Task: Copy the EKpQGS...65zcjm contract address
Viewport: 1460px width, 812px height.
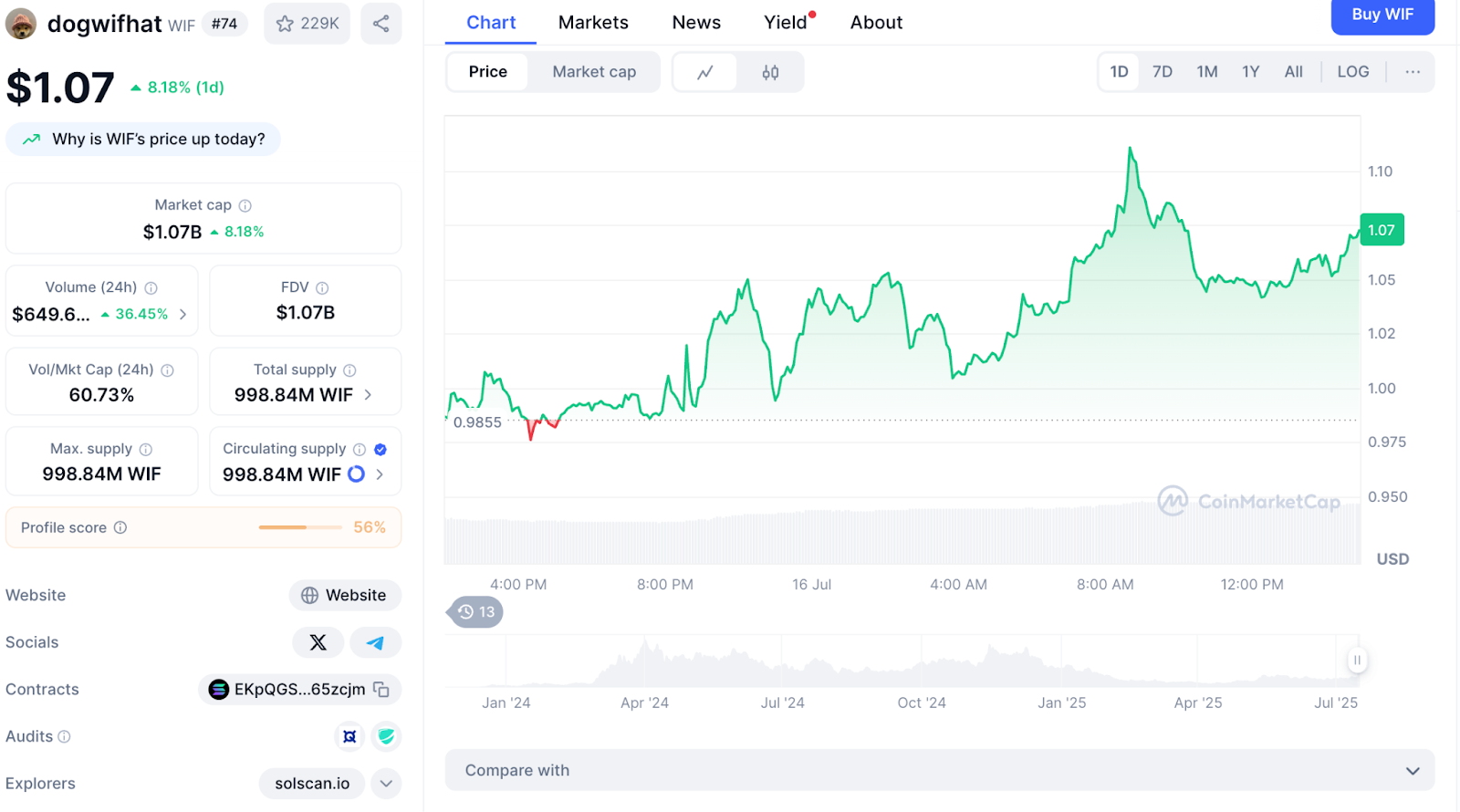Action: (381, 690)
